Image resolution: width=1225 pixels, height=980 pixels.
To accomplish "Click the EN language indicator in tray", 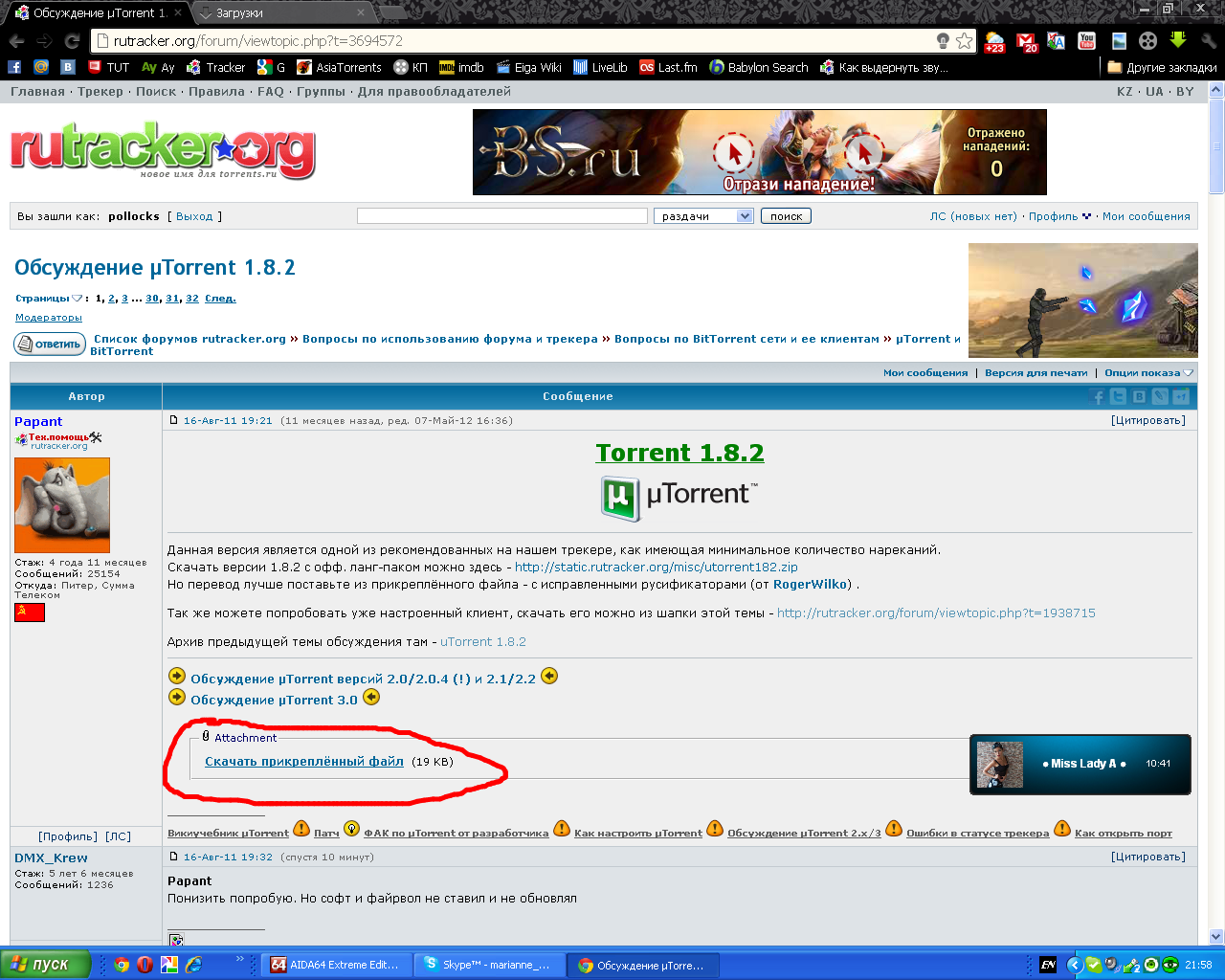I will click(x=1048, y=965).
